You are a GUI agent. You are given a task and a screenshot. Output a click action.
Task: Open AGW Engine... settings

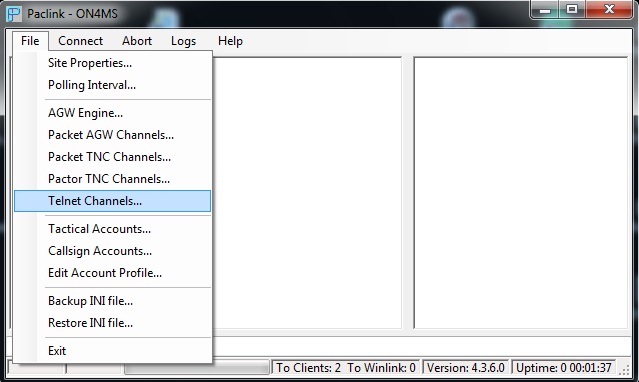click(112, 113)
